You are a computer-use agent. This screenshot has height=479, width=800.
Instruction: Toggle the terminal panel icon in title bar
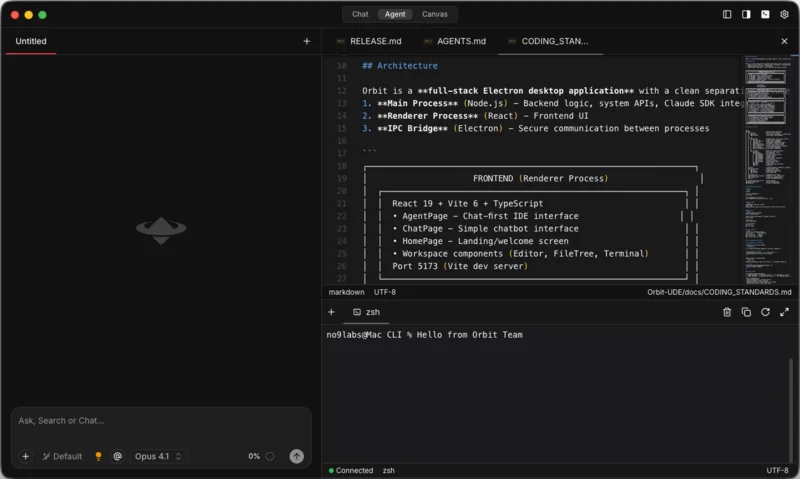pyautogui.click(x=765, y=14)
